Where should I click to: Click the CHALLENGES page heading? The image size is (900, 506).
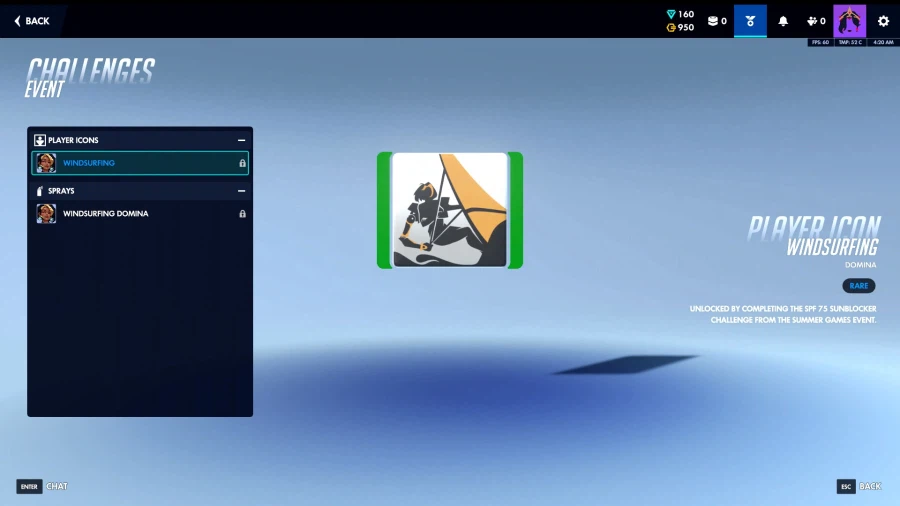point(91,71)
